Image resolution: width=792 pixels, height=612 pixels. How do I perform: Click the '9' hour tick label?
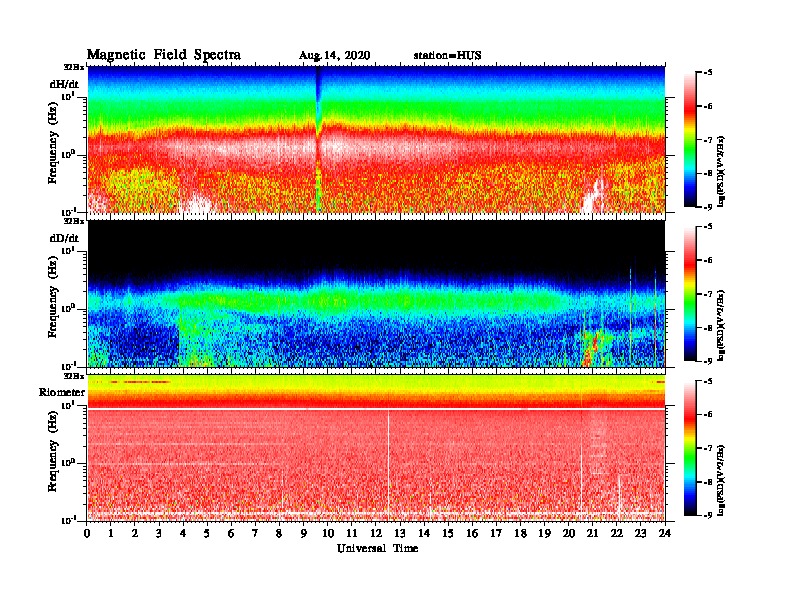[x=304, y=534]
